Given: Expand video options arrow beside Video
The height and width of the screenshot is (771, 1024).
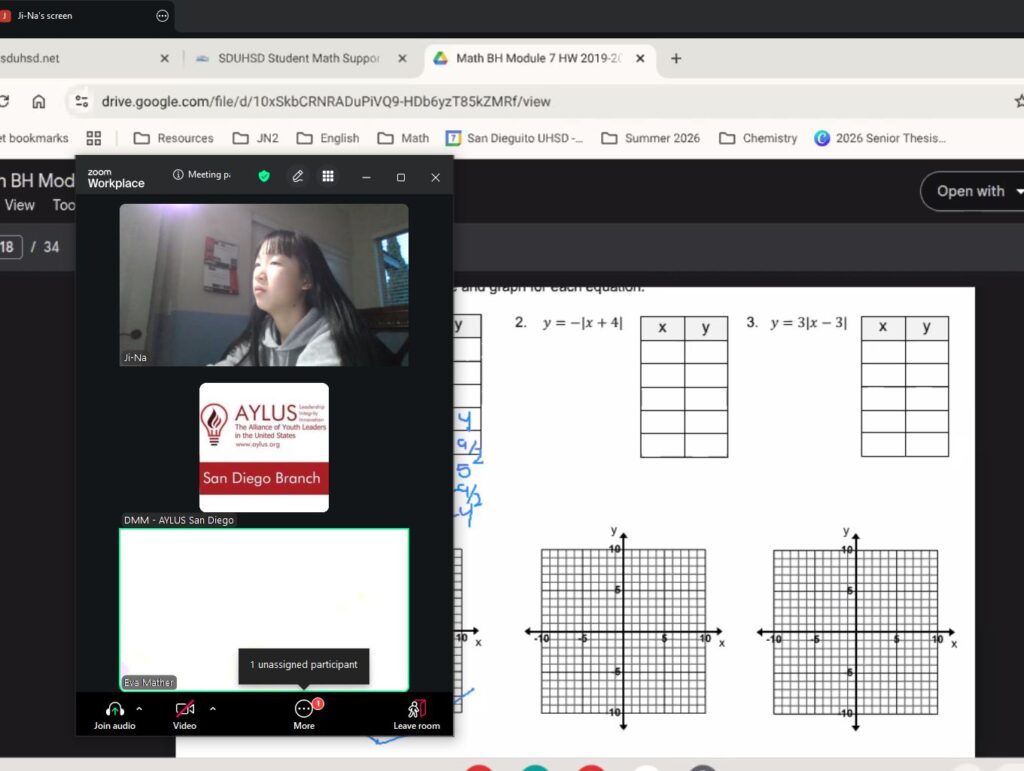Looking at the screenshot, I should [212, 708].
